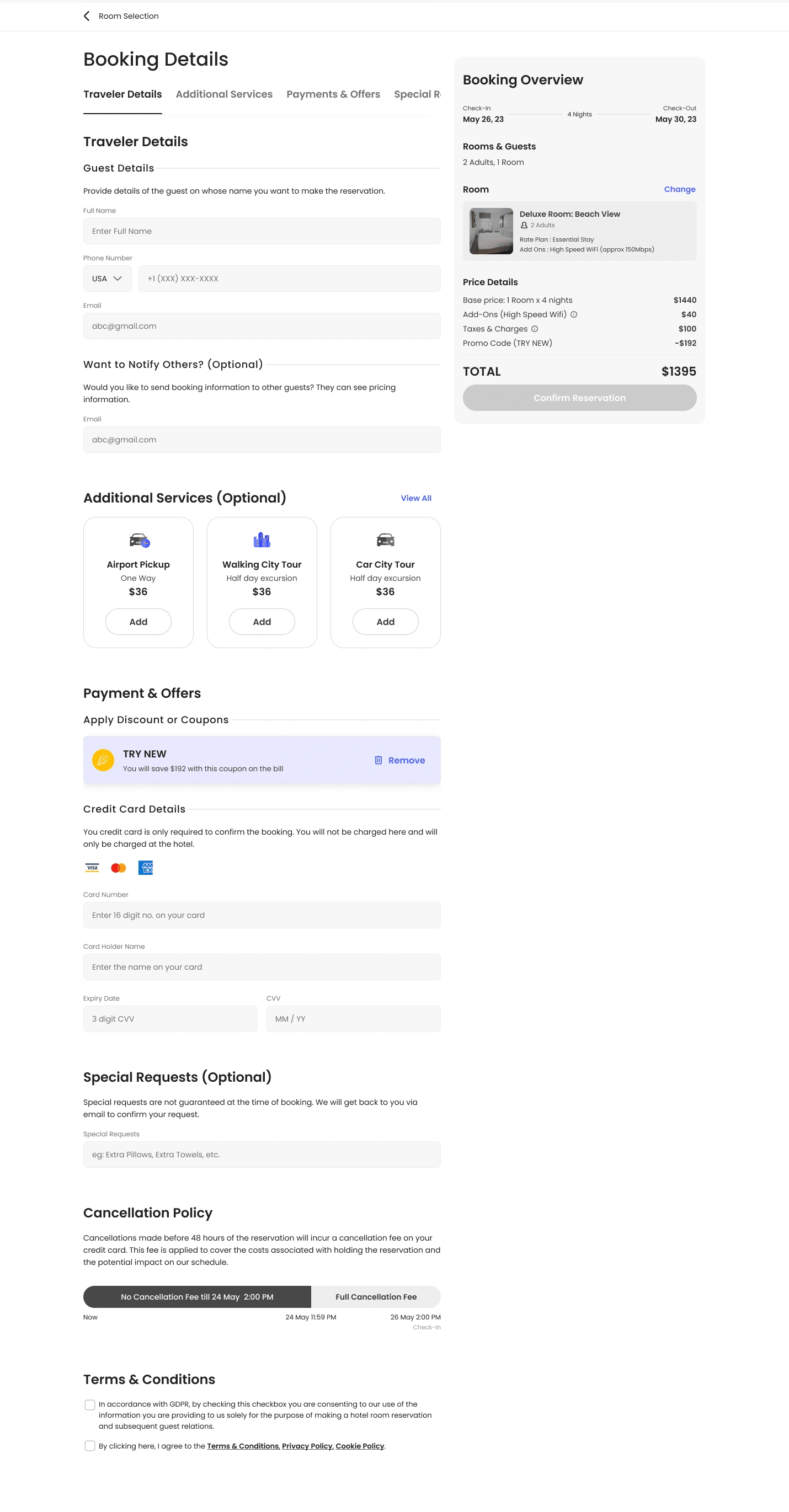Click the Full Name input field
Screen dimensions: 789x1512
pos(262,231)
